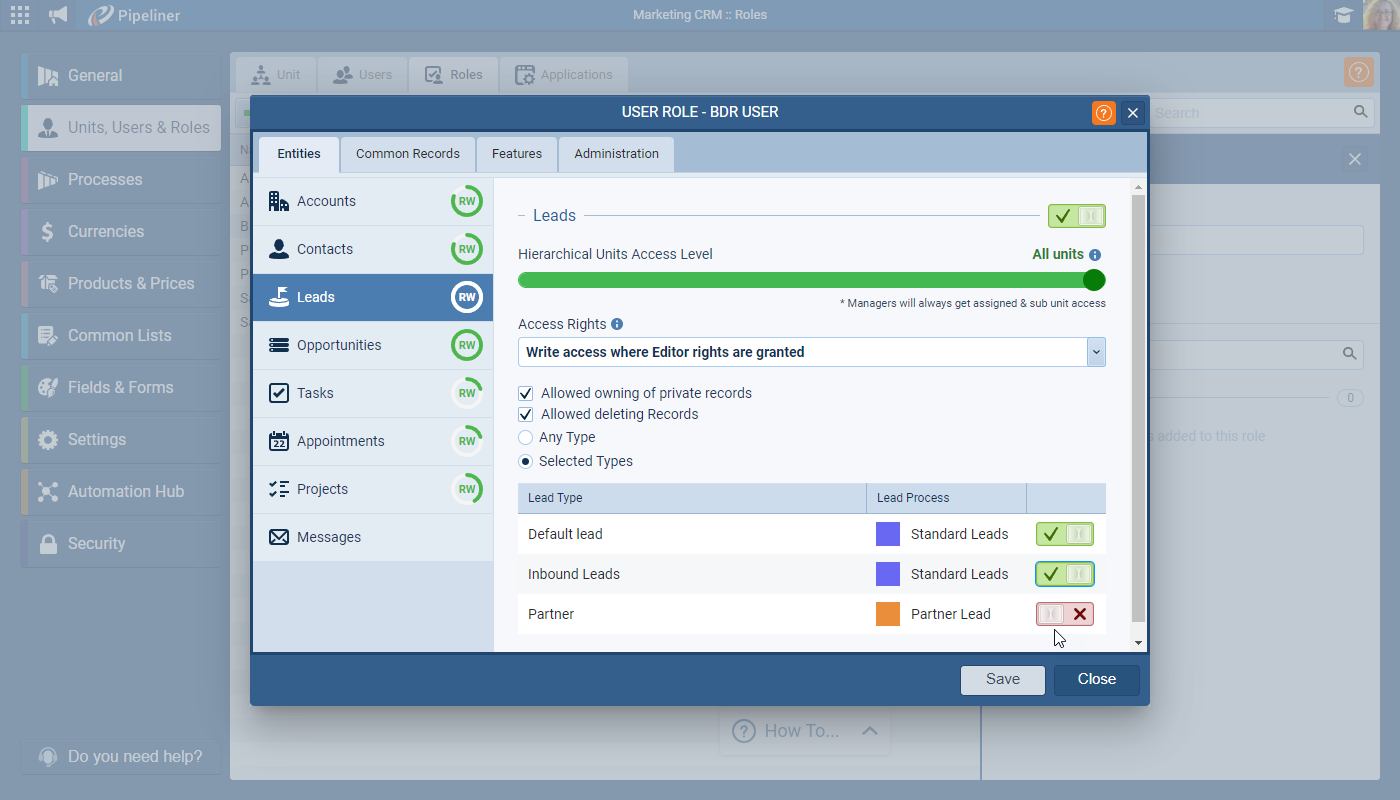Enable the Partner lead type toggle
Image resolution: width=1400 pixels, height=800 pixels.
(1064, 614)
